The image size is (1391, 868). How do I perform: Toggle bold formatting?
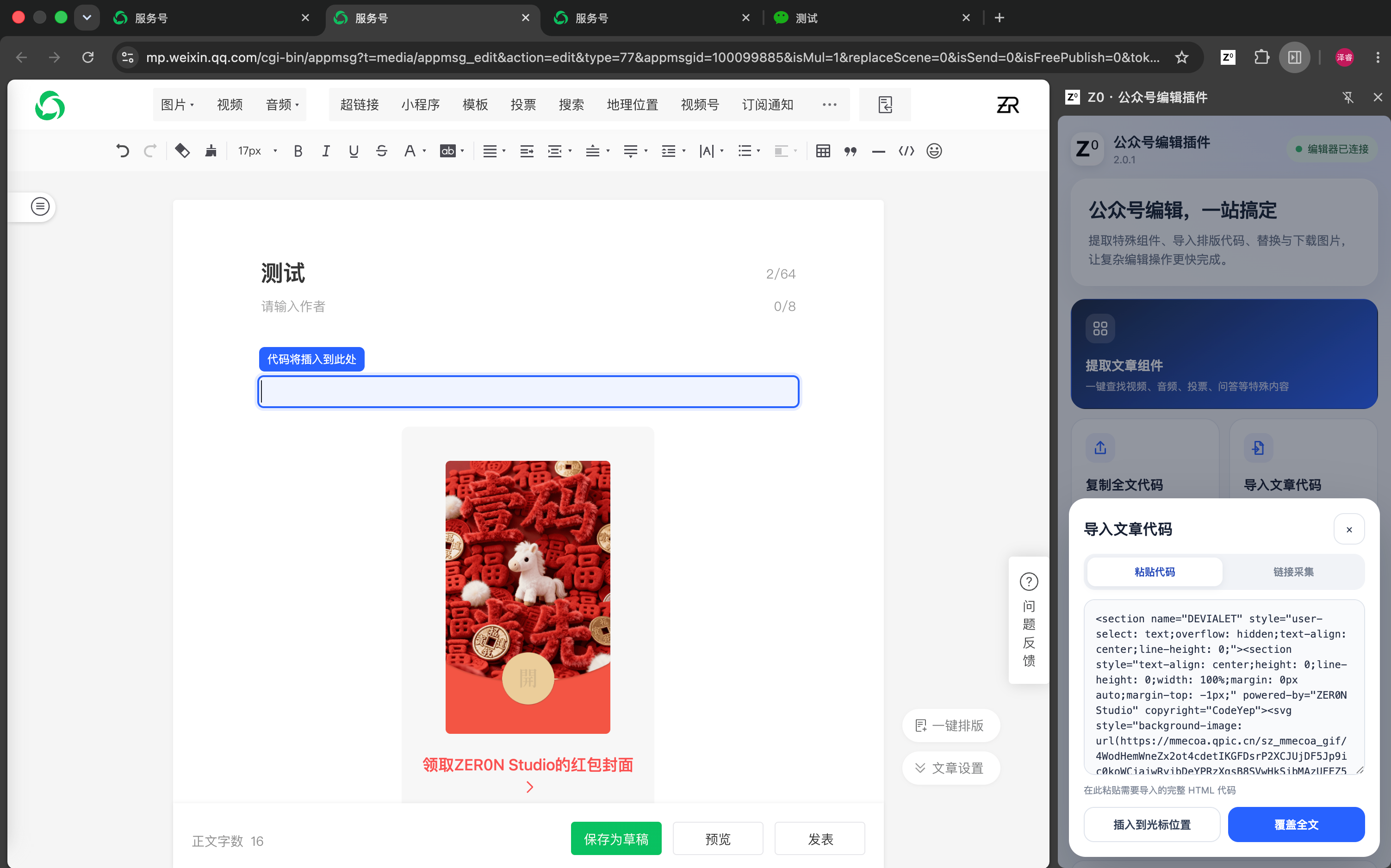[298, 151]
